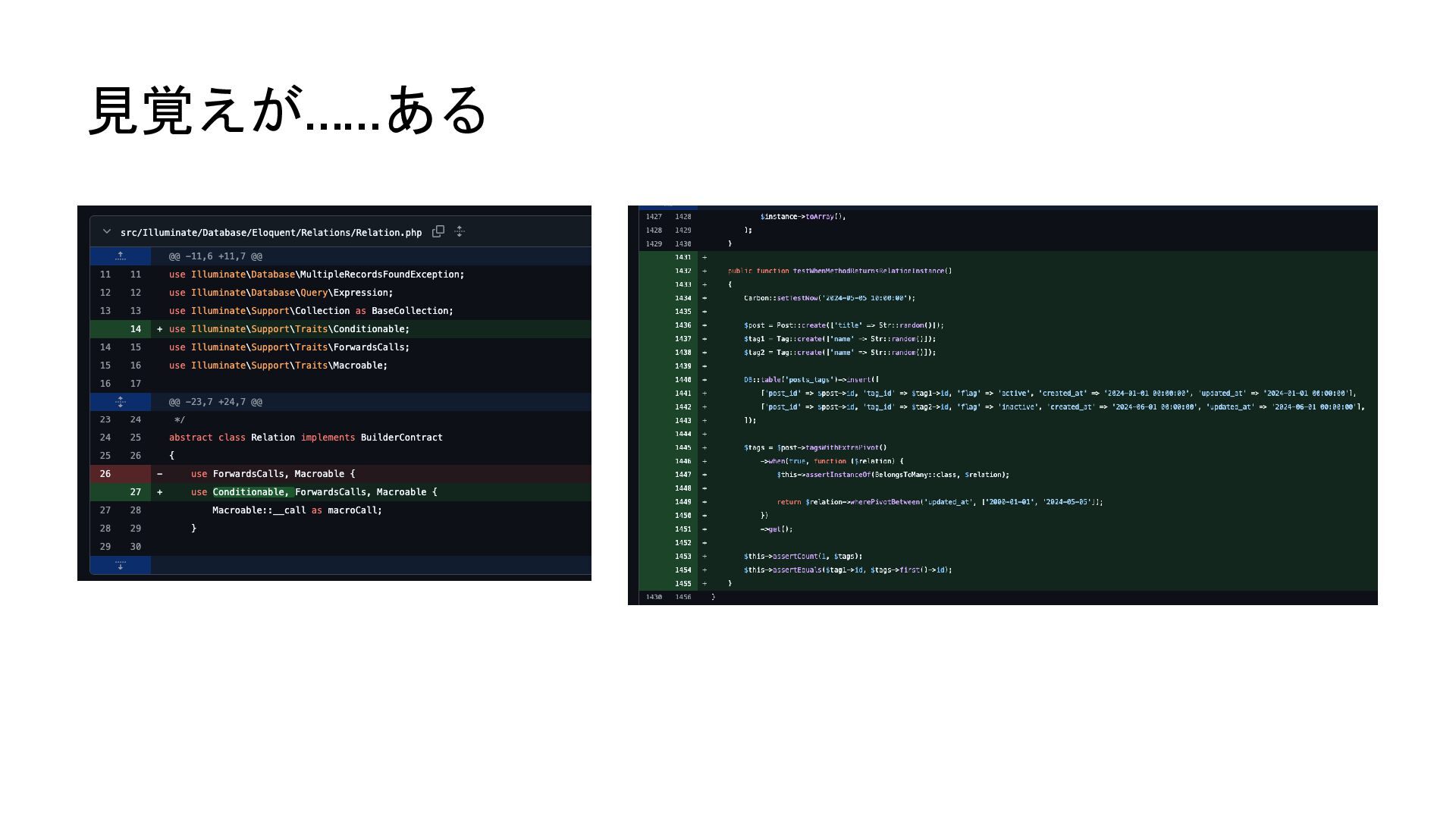Click line 1453 assertCount in right diff
The height and width of the screenshot is (819, 1456).
(x=803, y=557)
